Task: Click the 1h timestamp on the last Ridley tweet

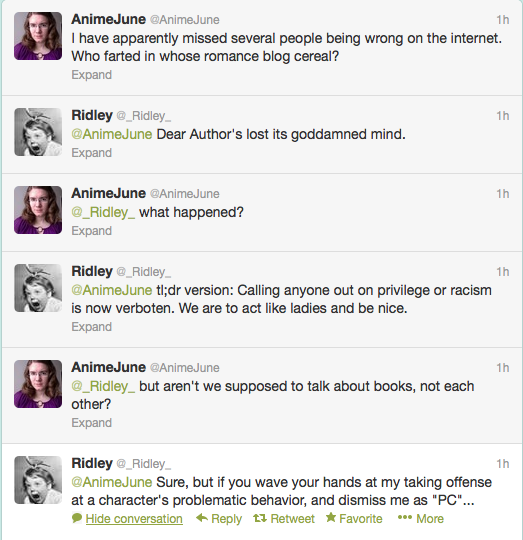Action: 503,464
